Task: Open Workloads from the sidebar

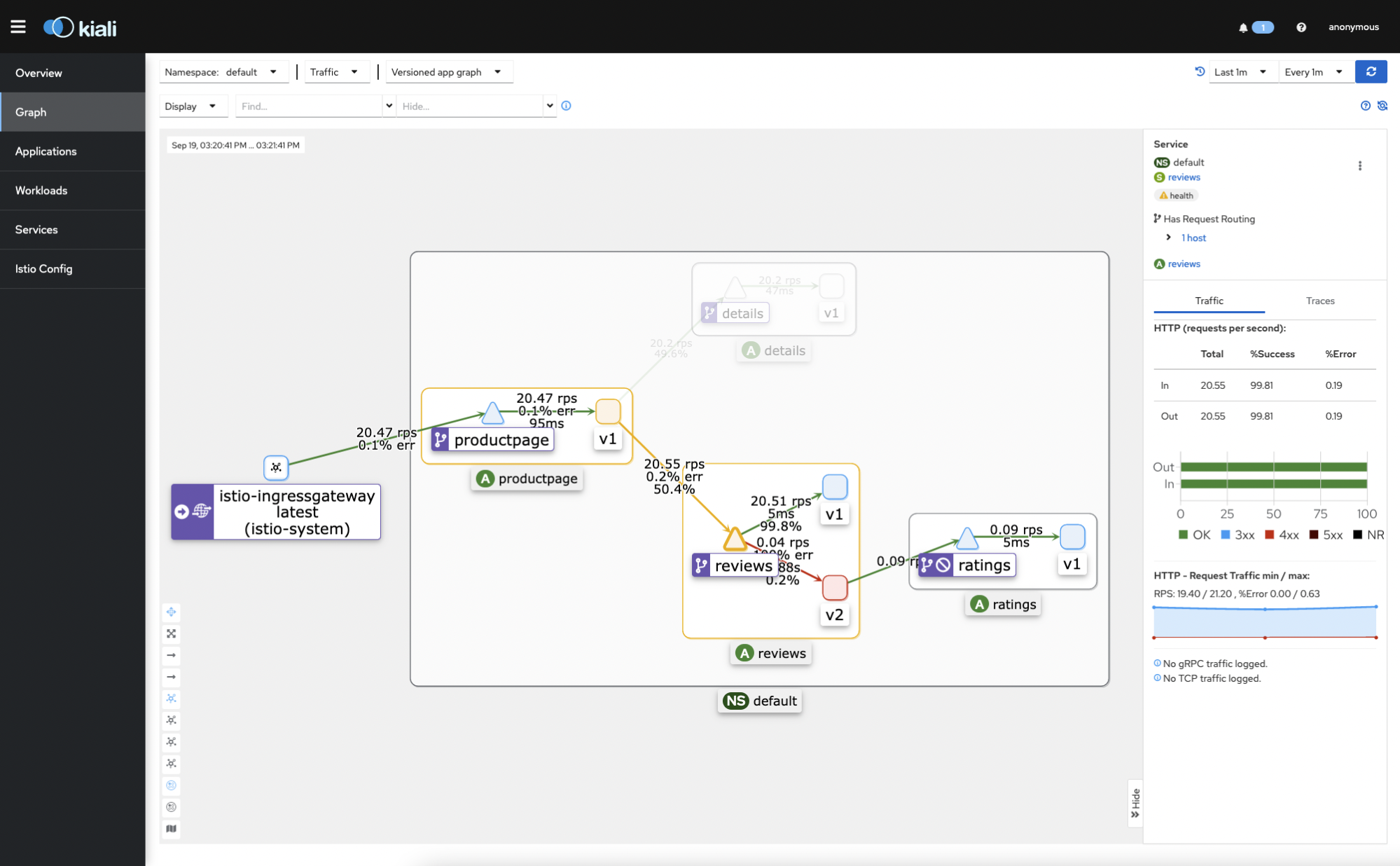Action: [41, 190]
